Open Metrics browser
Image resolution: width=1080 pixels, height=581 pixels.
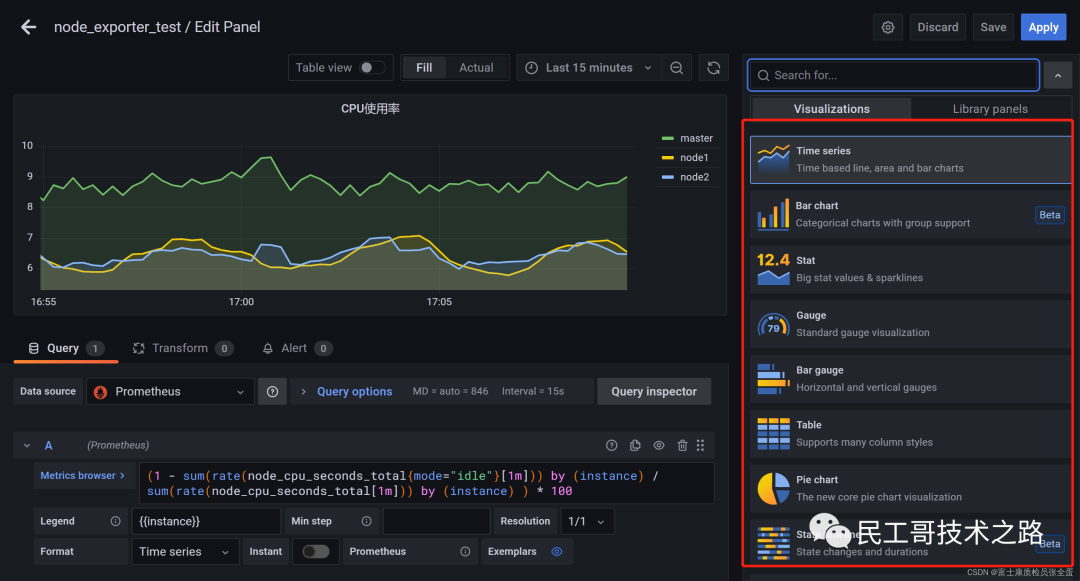(83, 476)
